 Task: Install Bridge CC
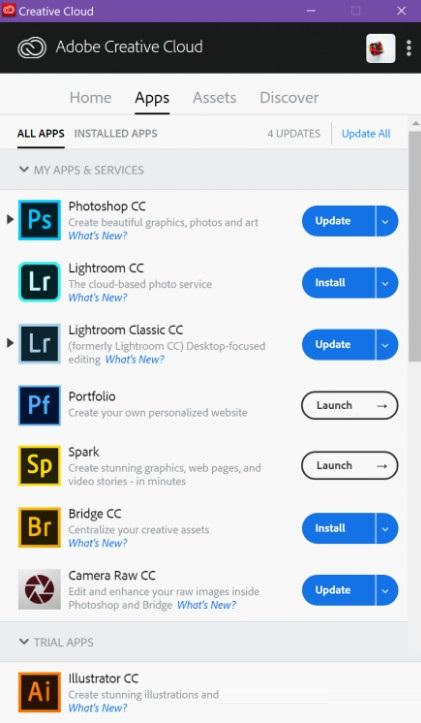[338, 528]
